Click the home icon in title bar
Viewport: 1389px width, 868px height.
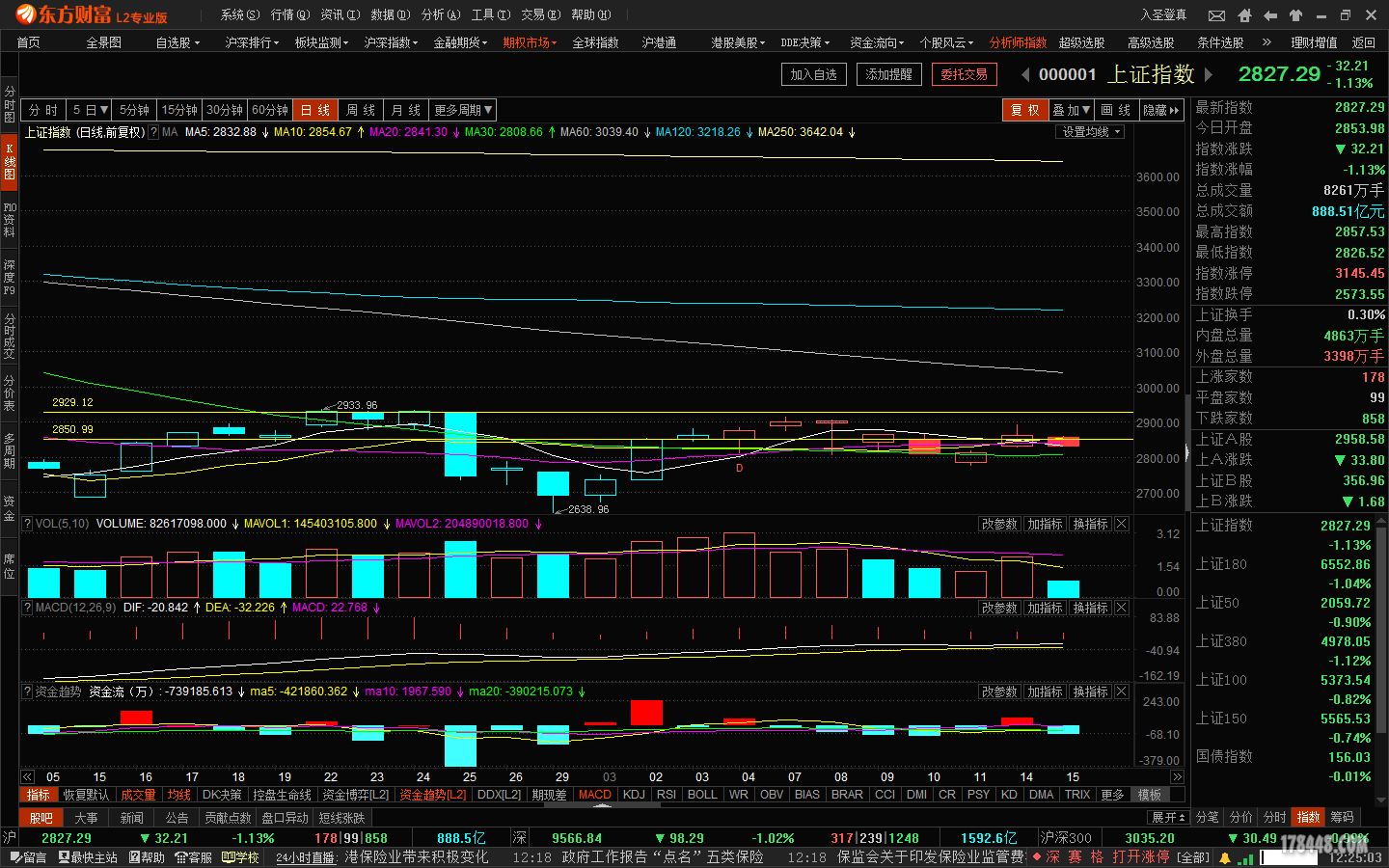pos(1244,15)
